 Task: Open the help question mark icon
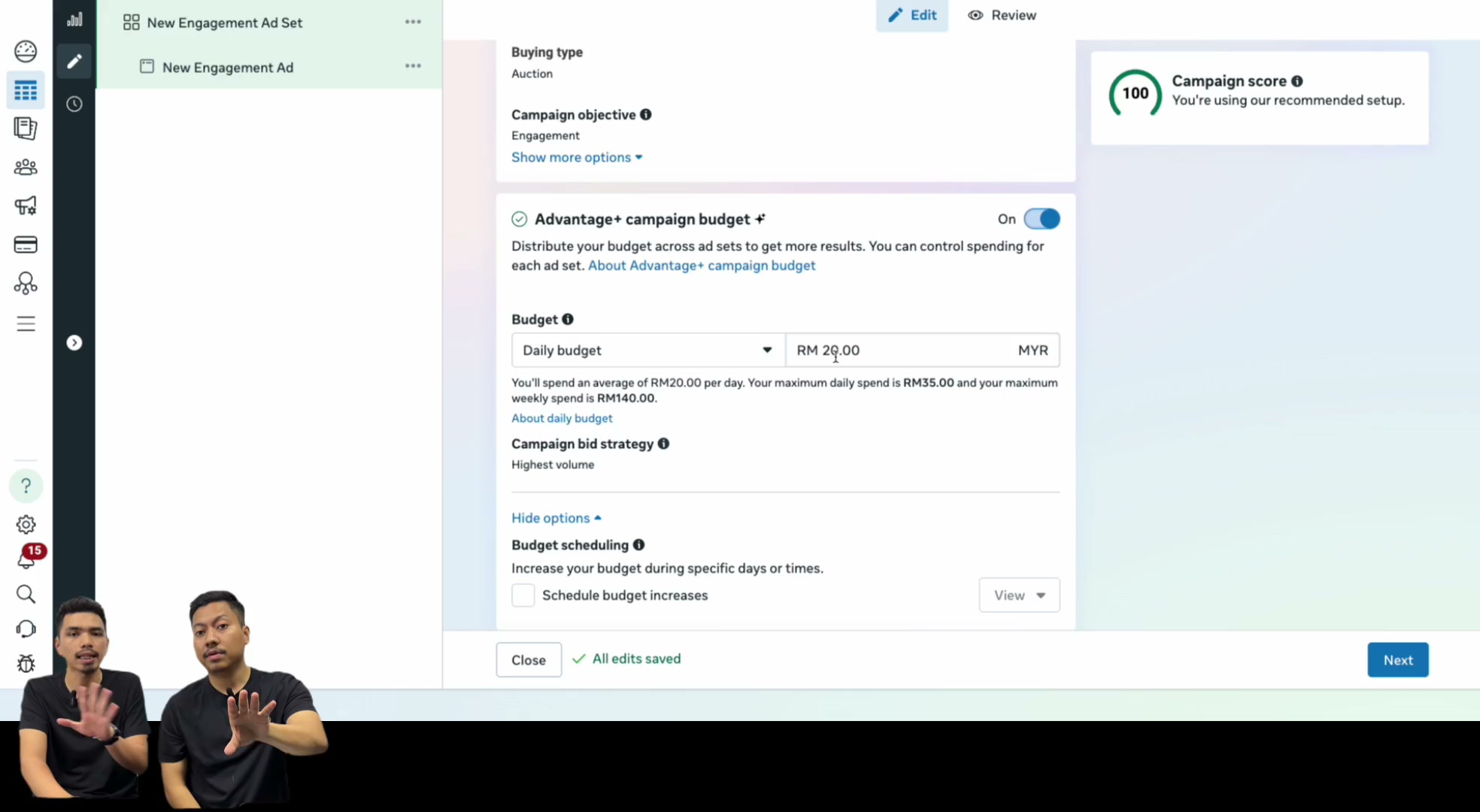26,486
